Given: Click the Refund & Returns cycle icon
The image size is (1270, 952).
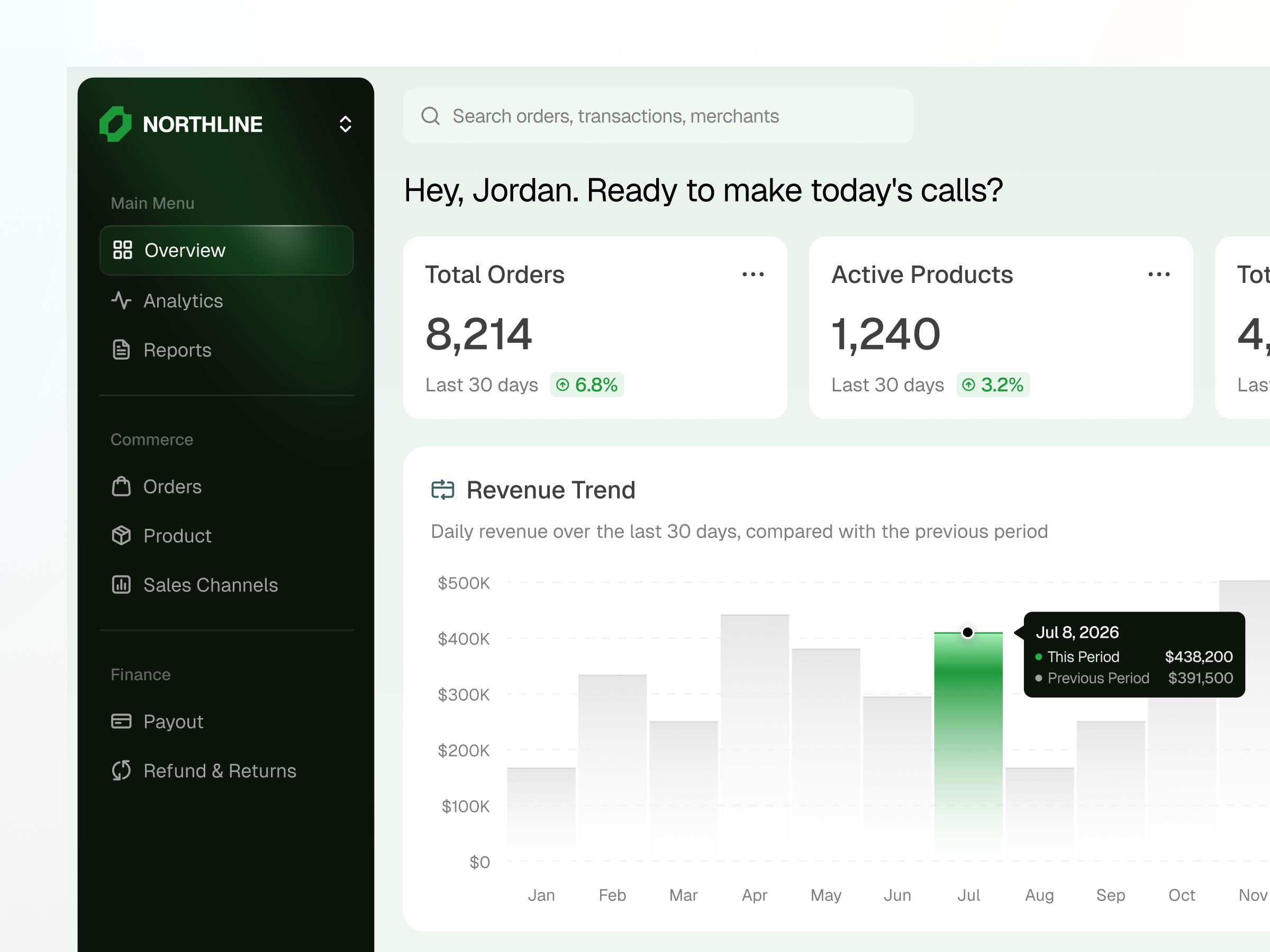Looking at the screenshot, I should [121, 771].
